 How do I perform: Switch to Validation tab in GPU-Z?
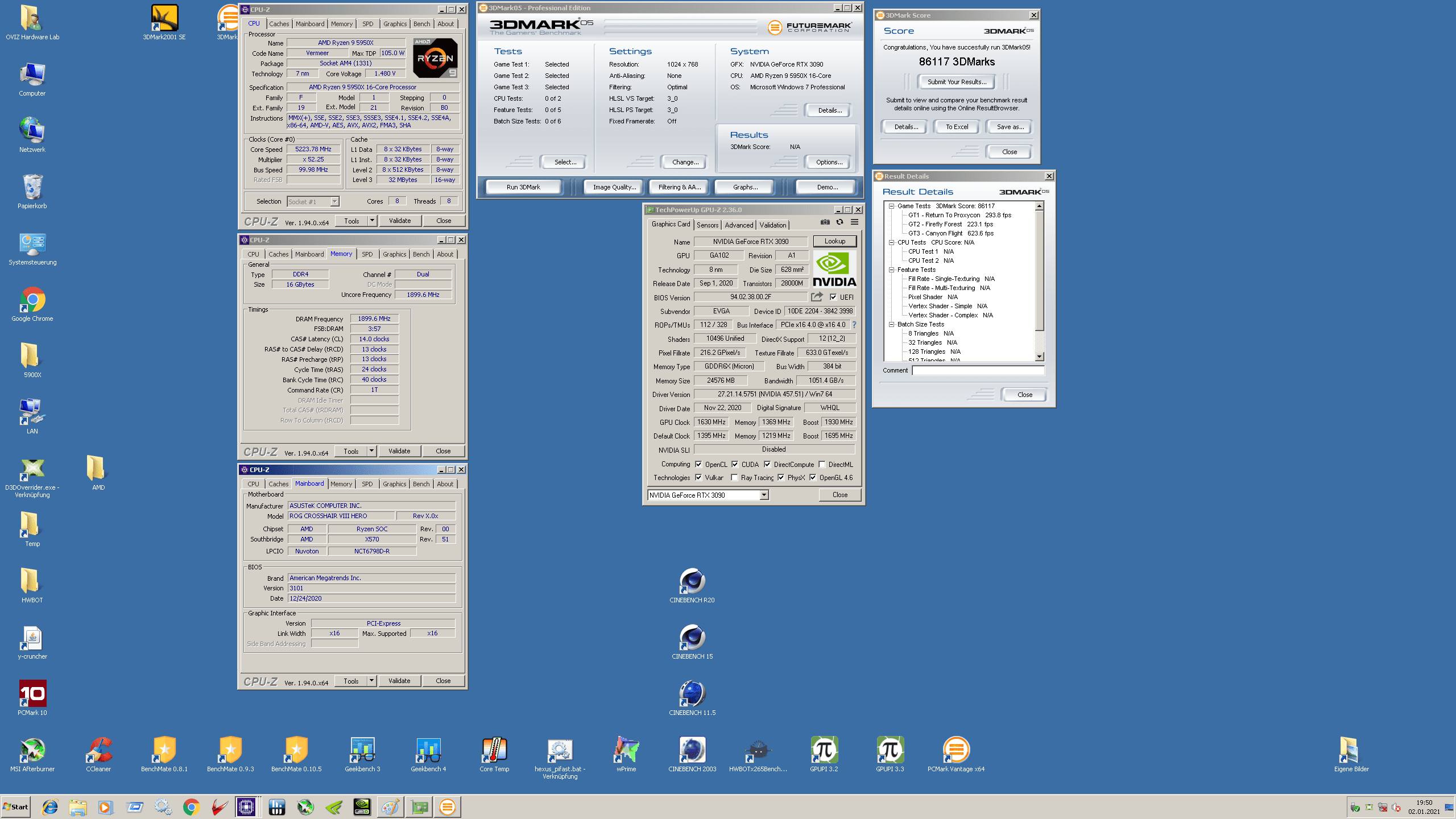773,225
